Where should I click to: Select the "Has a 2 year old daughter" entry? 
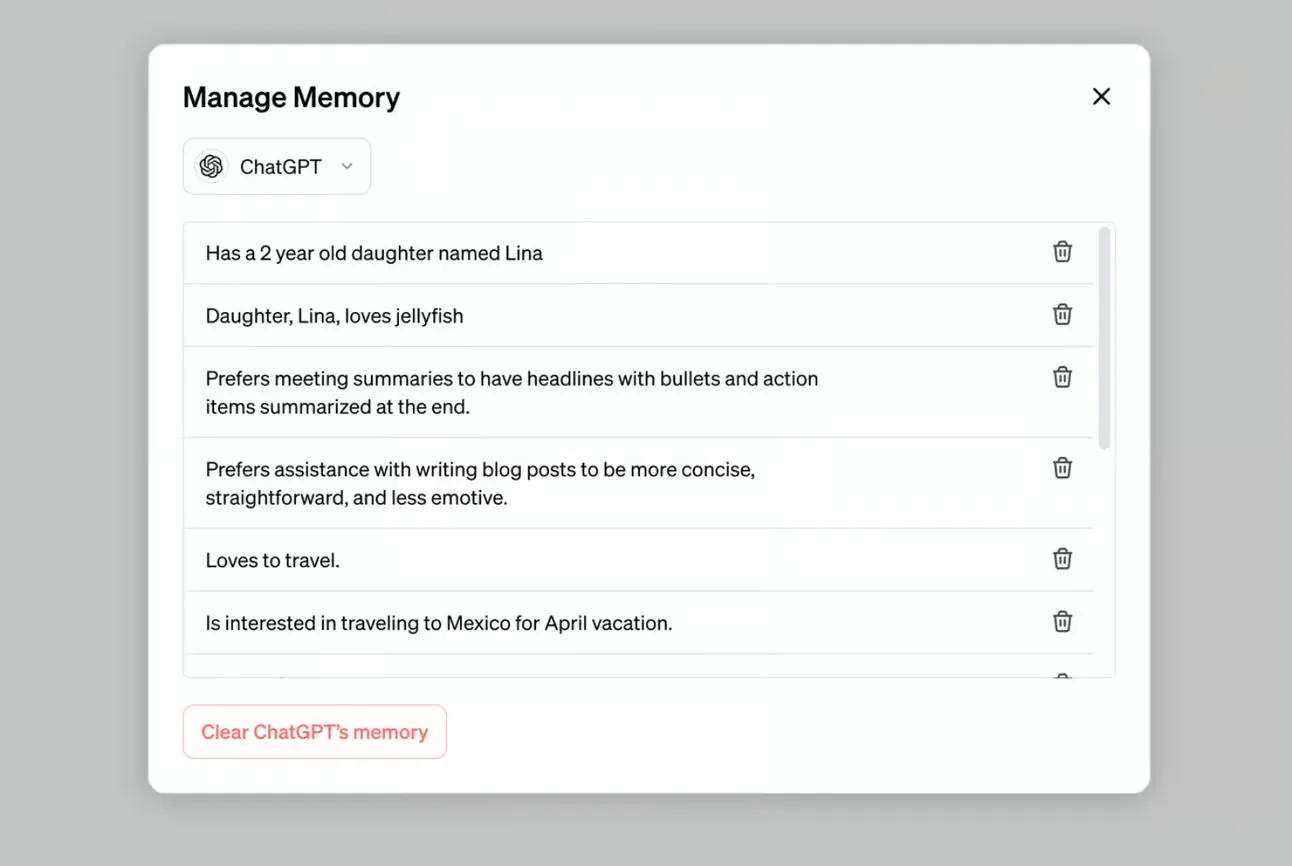374,253
